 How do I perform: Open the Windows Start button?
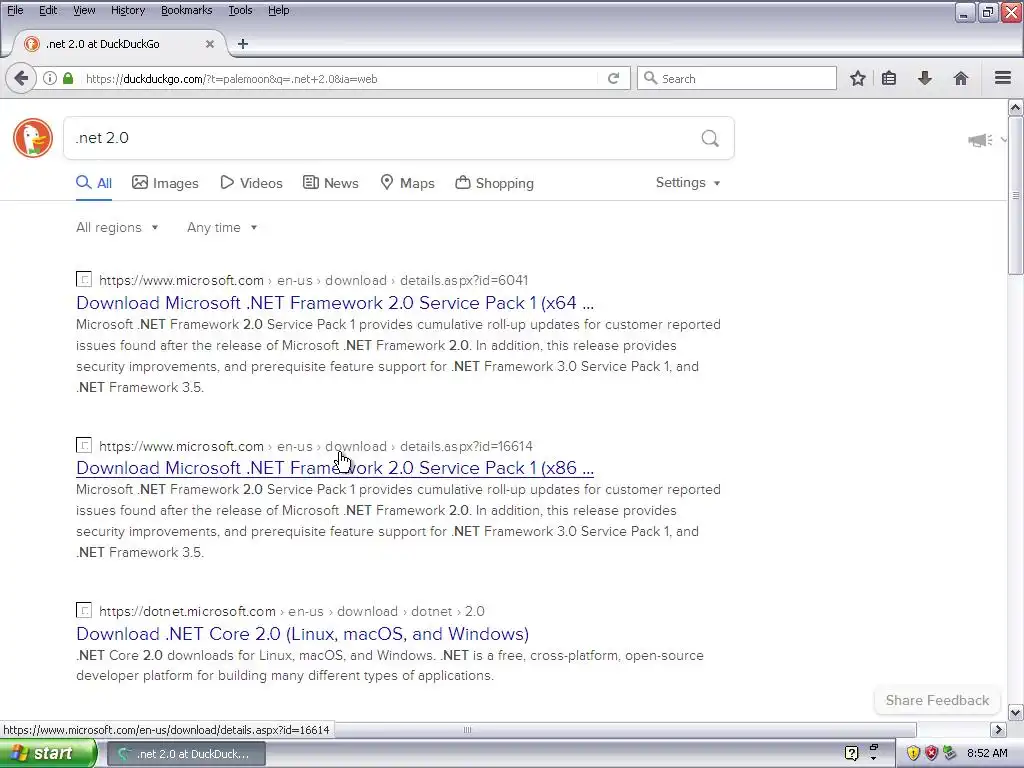[48, 753]
